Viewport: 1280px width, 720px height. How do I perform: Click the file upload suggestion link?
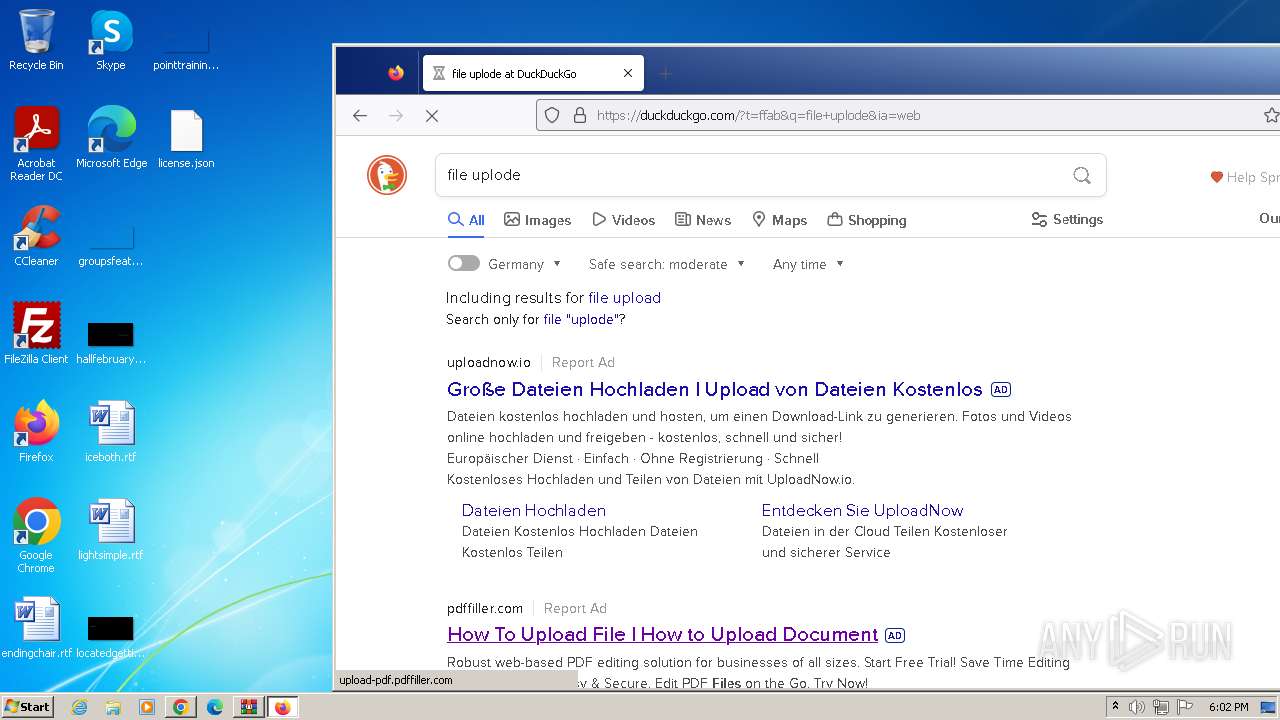click(625, 298)
